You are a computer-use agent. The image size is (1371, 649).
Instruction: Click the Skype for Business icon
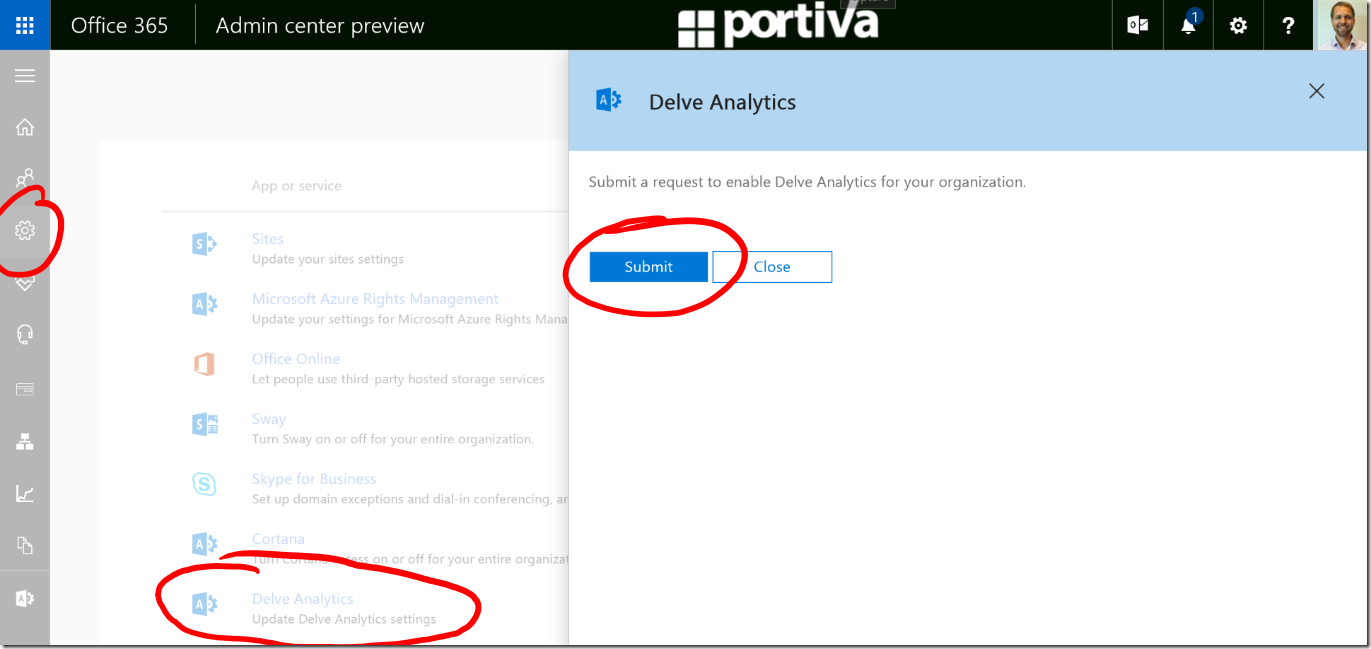204,484
